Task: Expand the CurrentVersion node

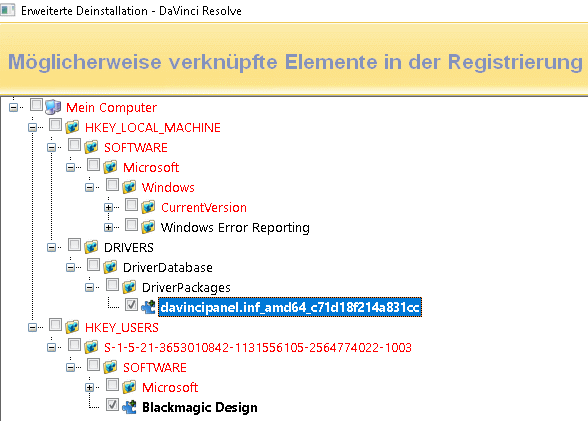Action: pyautogui.click(x=108, y=207)
